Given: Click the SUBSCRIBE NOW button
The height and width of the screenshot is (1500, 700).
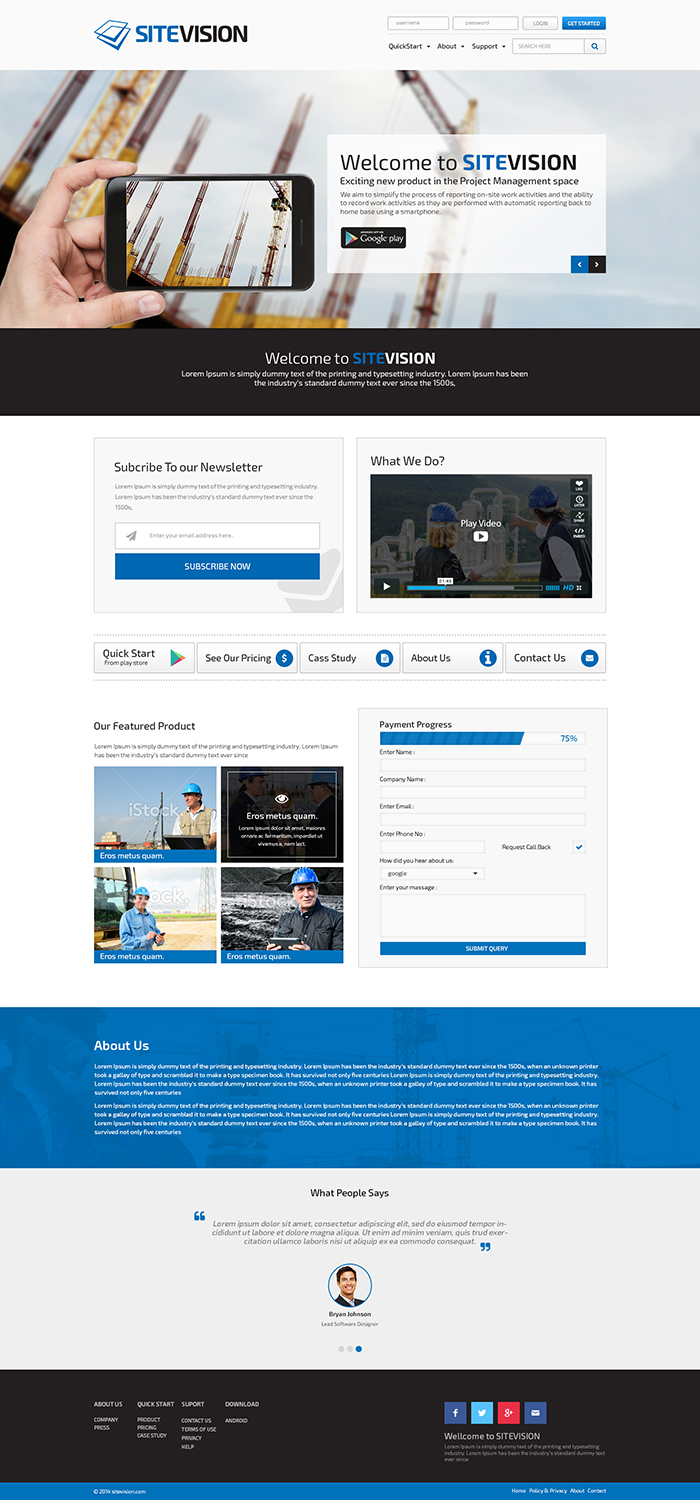Looking at the screenshot, I should click(217, 567).
